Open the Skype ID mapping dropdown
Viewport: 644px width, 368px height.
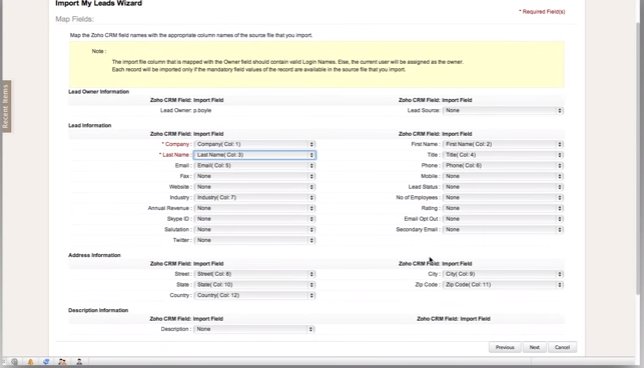click(255, 219)
